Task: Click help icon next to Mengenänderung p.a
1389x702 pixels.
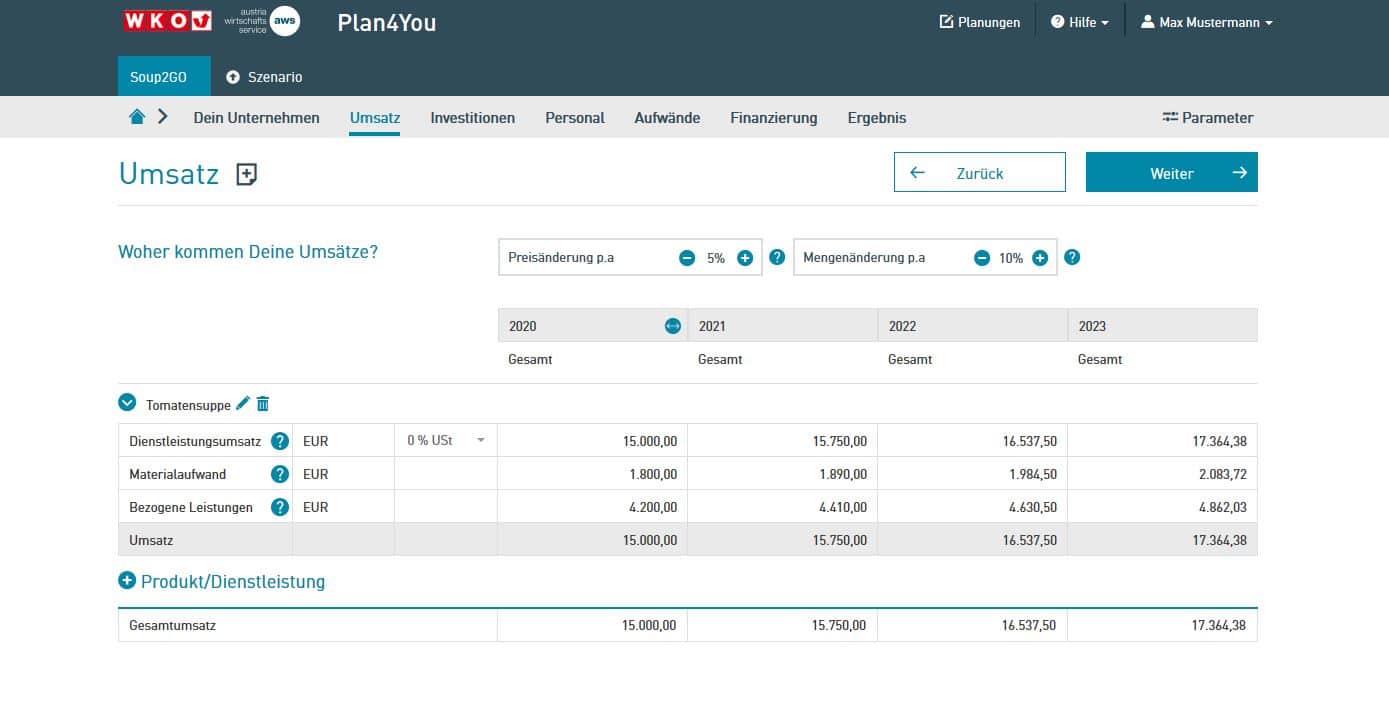Action: [1072, 258]
